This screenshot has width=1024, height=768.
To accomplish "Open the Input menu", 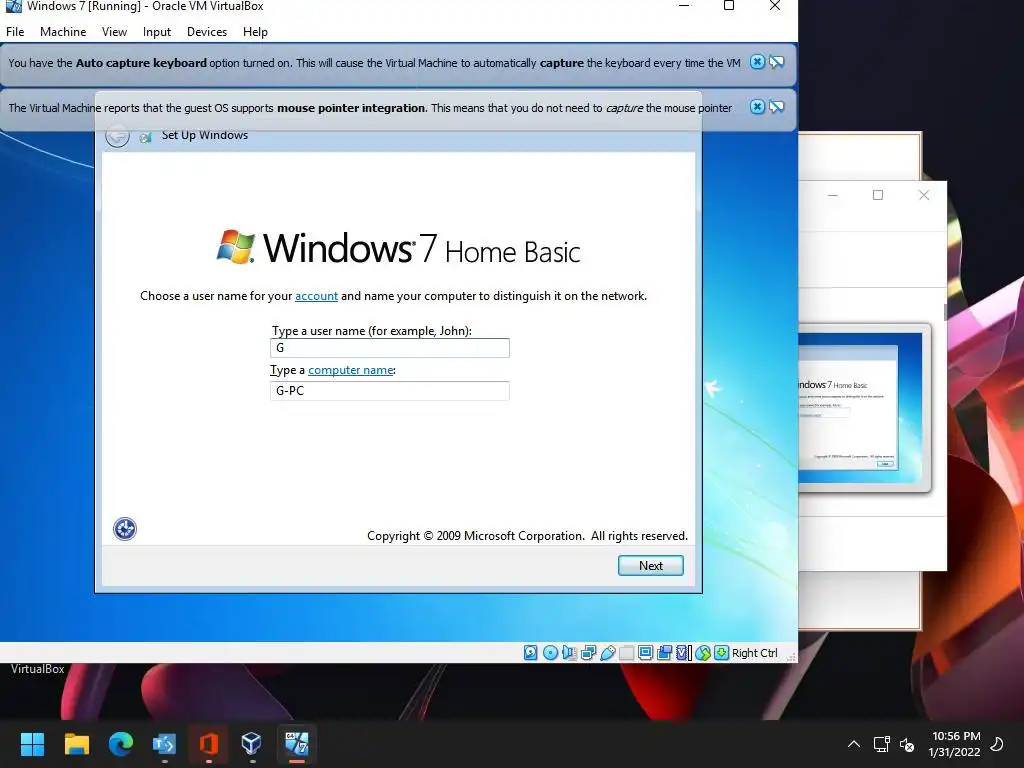I will [x=157, y=31].
